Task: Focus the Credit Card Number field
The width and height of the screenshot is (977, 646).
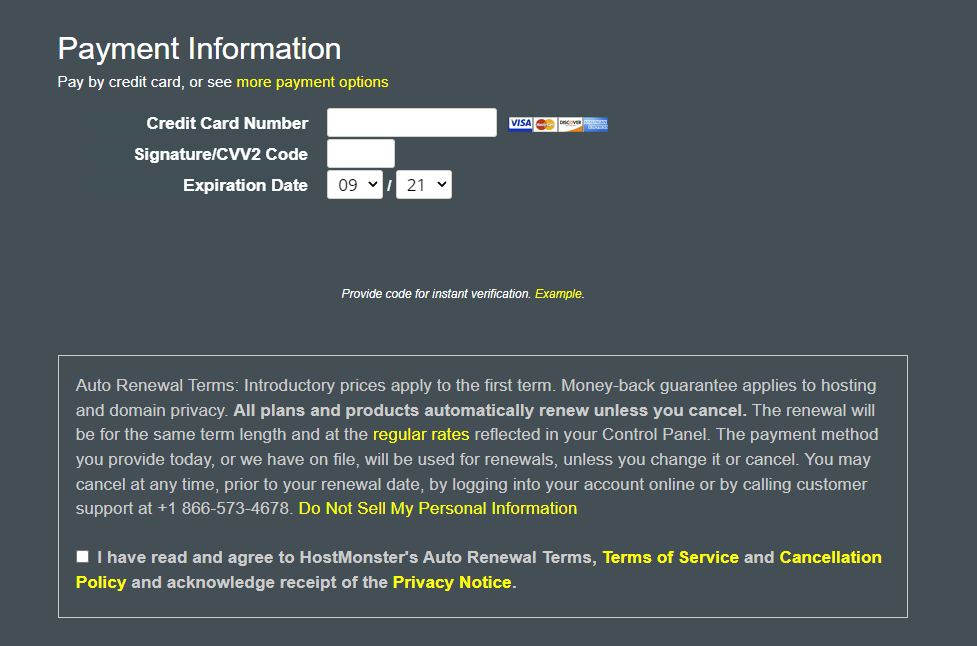Action: tap(412, 123)
